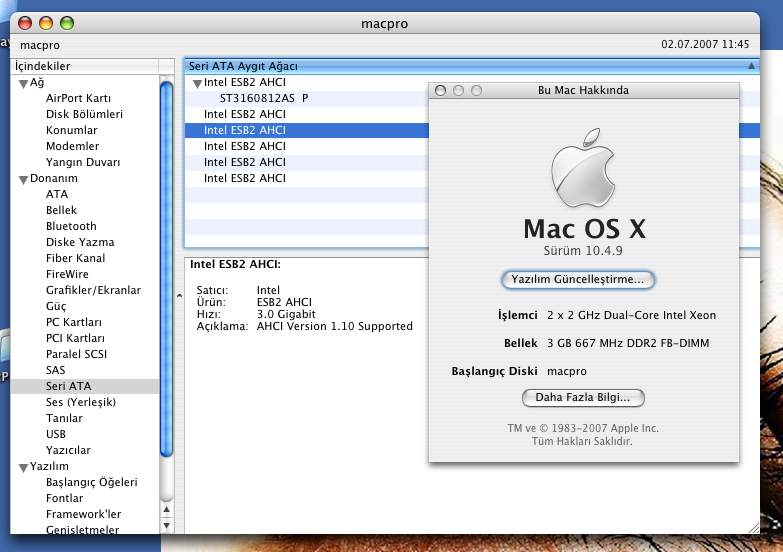Select the Intel ESB2 AHCI row just below the ST3160812AS drive
This screenshot has height=552, width=783.
307,114
